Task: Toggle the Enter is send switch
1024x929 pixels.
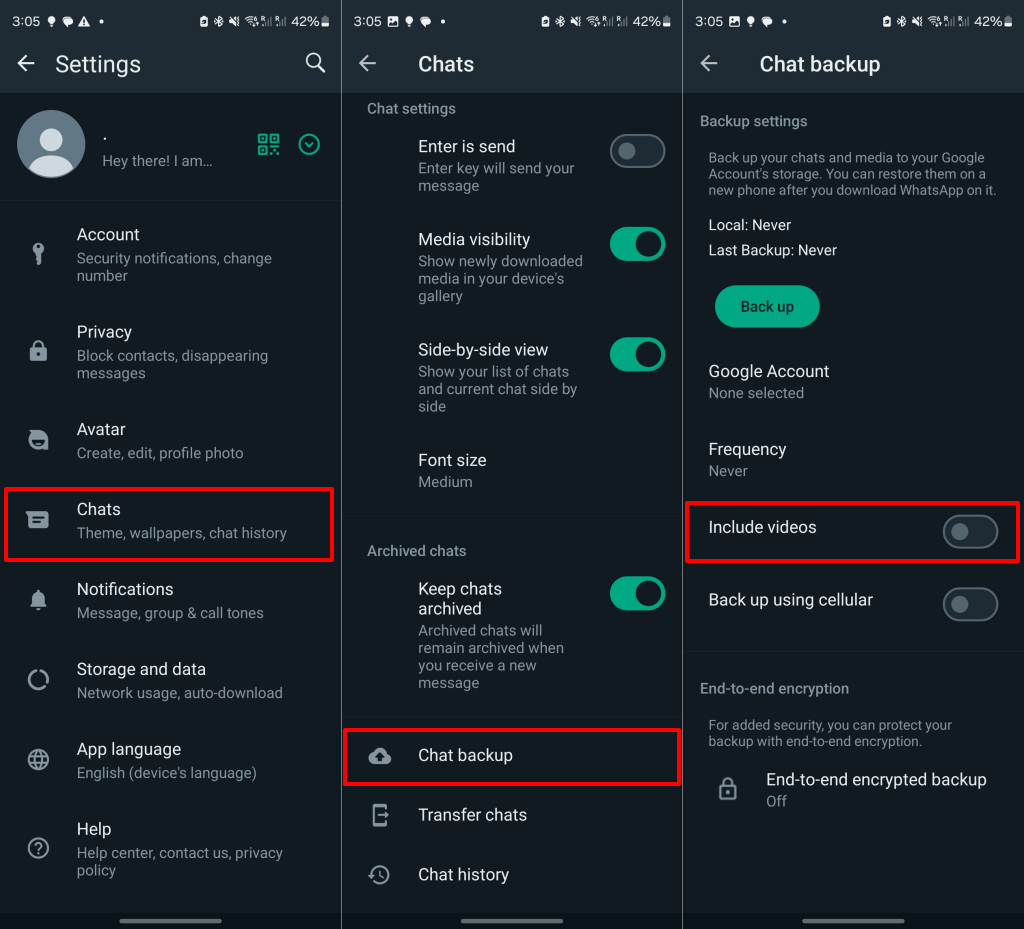Action: pyautogui.click(x=637, y=151)
